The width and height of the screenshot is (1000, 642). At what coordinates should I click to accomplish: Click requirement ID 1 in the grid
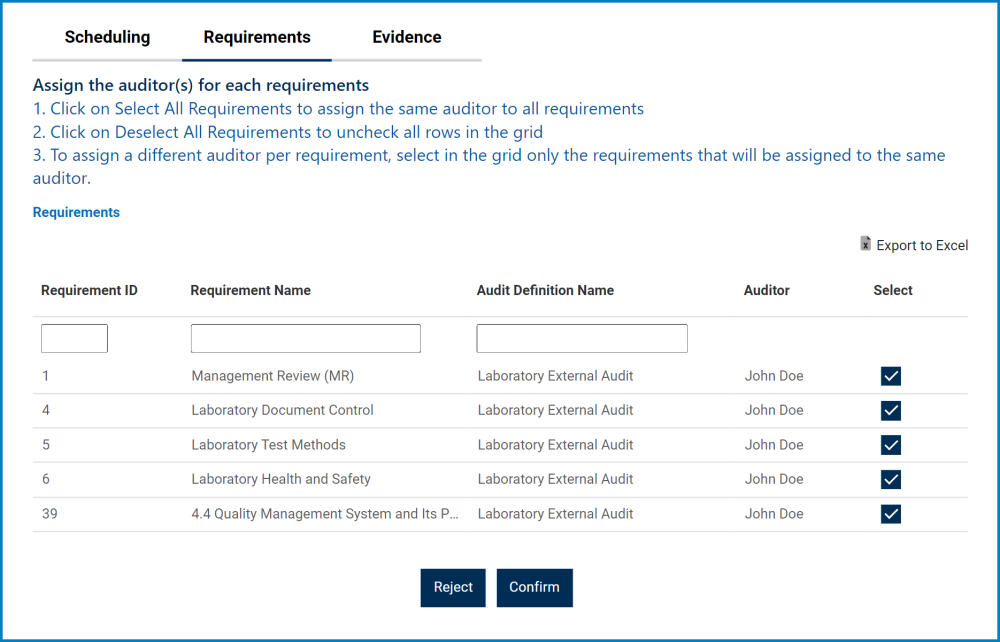click(x=45, y=376)
